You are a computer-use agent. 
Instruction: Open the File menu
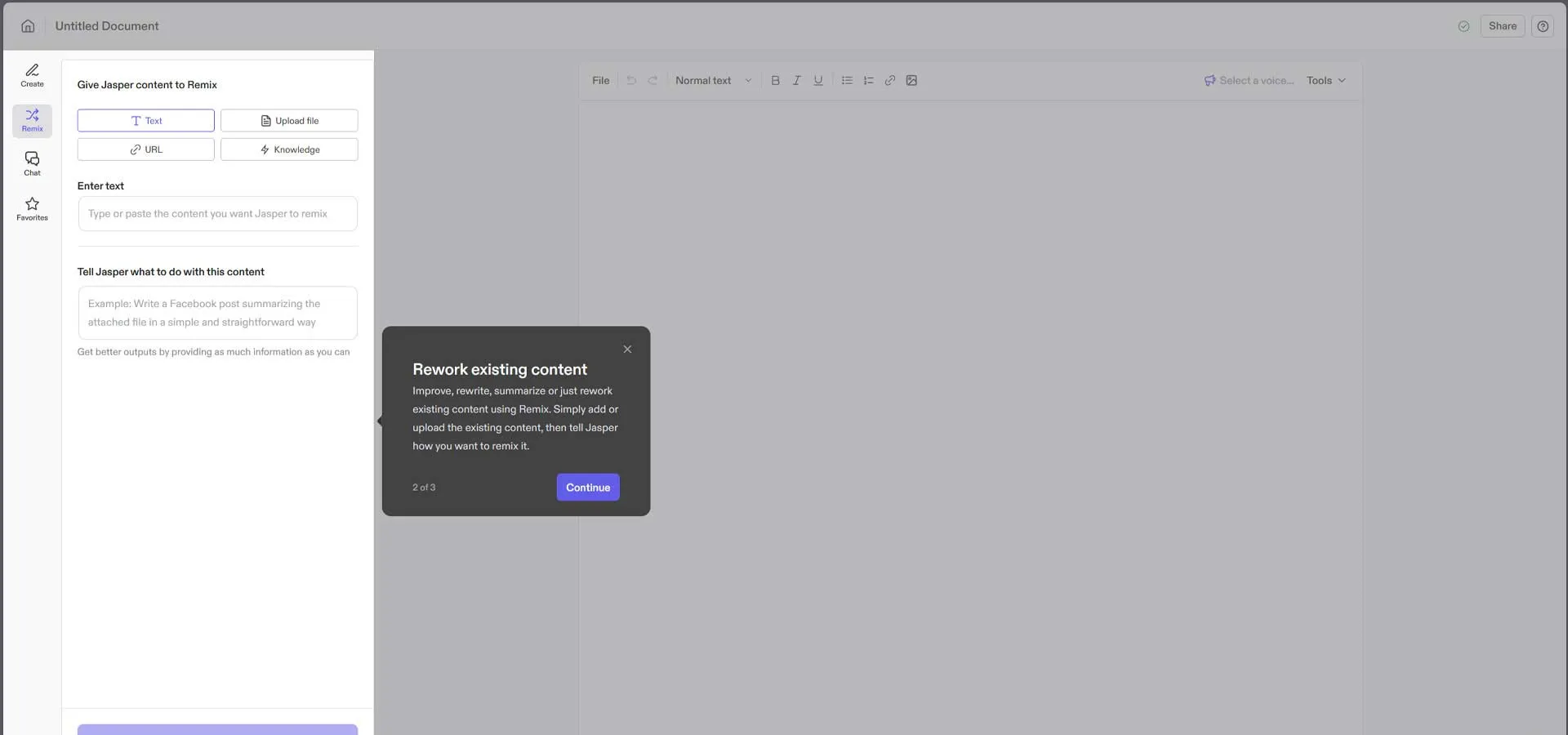pyautogui.click(x=600, y=80)
